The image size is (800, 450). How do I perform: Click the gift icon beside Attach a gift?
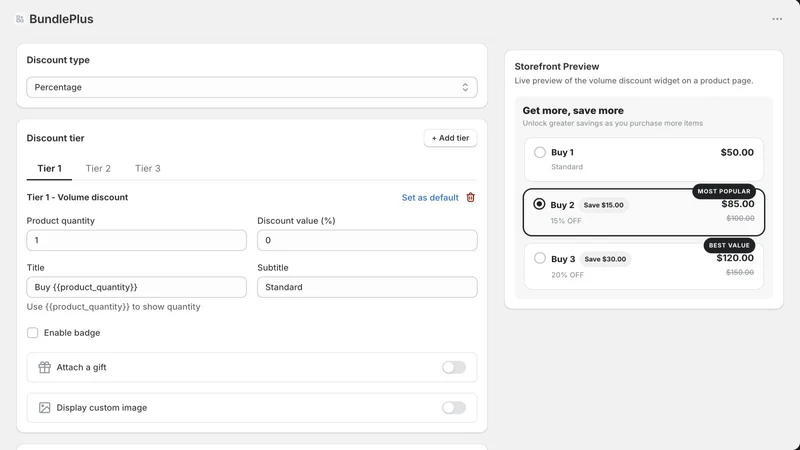44,367
